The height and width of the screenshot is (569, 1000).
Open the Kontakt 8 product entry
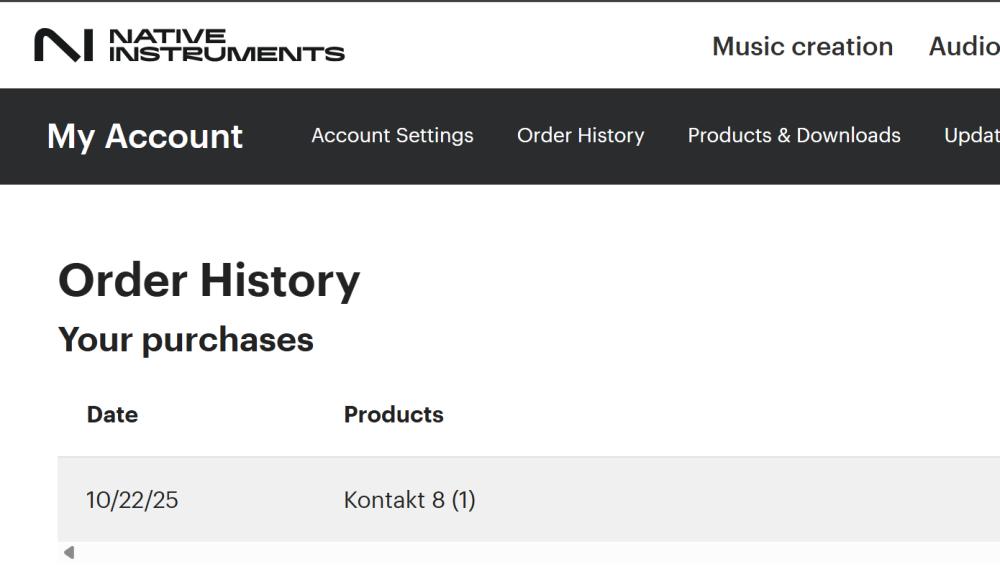coord(394,500)
